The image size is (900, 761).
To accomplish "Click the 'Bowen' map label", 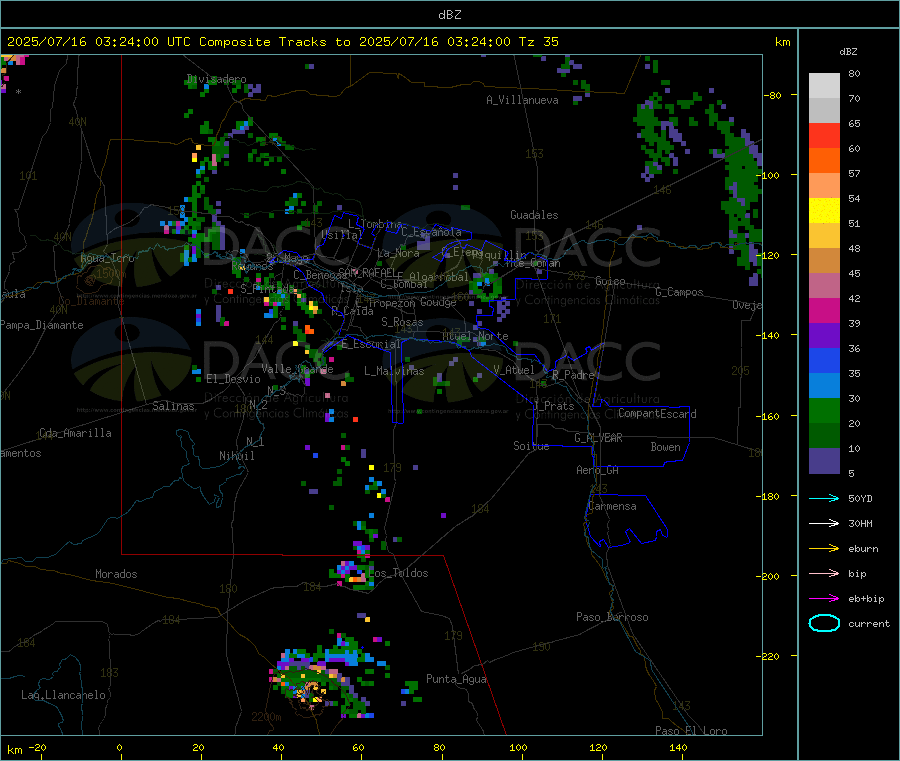I will [x=665, y=447].
